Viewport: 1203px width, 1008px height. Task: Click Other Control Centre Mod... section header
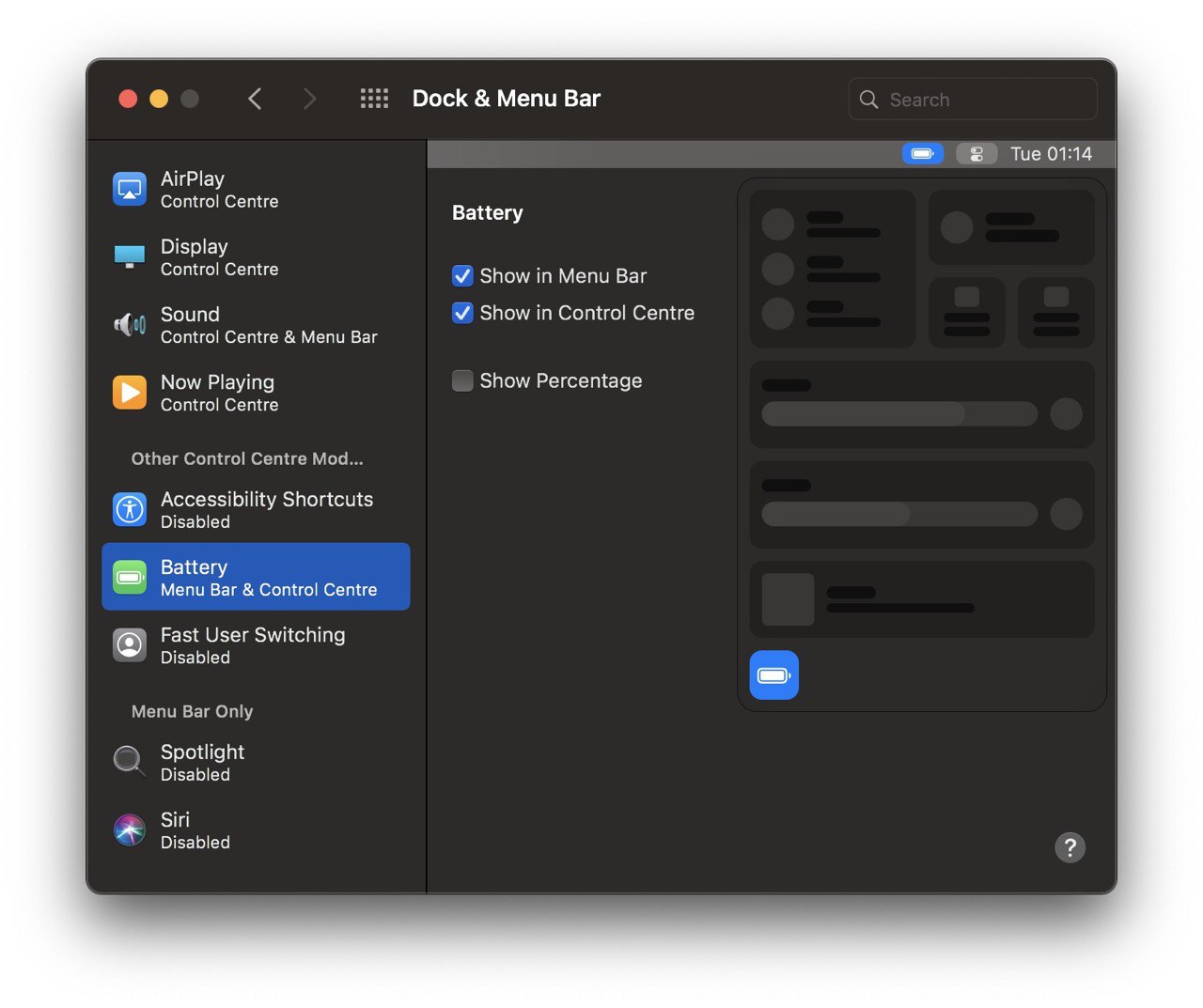click(x=247, y=458)
